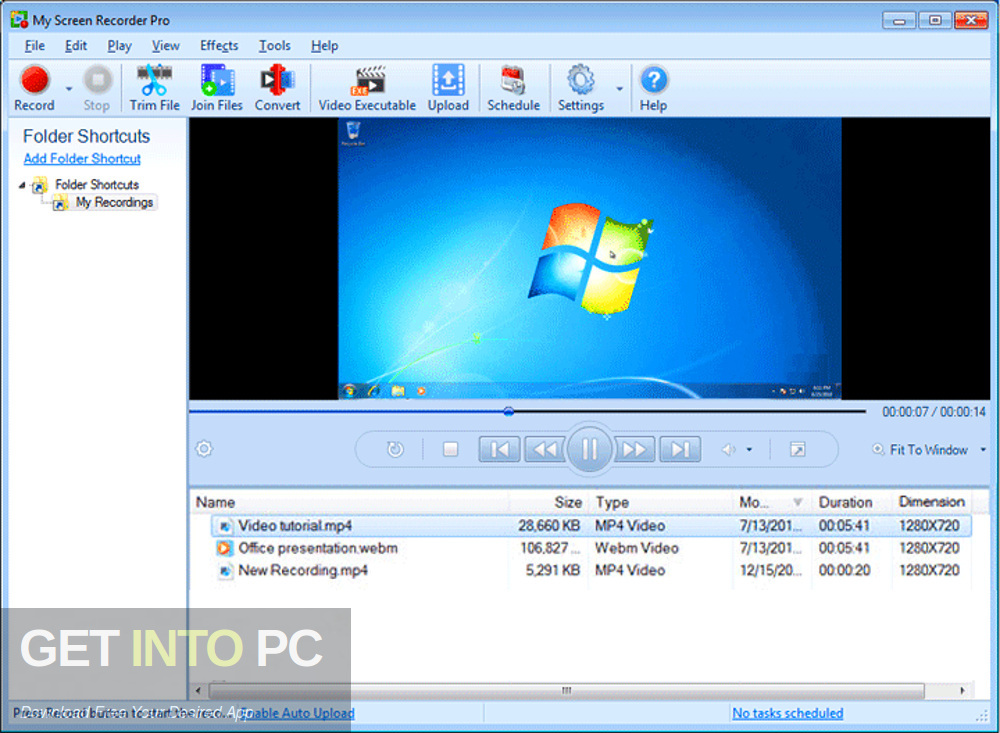This screenshot has height=733, width=1000.
Task: Open the Effects menu
Action: pos(219,46)
